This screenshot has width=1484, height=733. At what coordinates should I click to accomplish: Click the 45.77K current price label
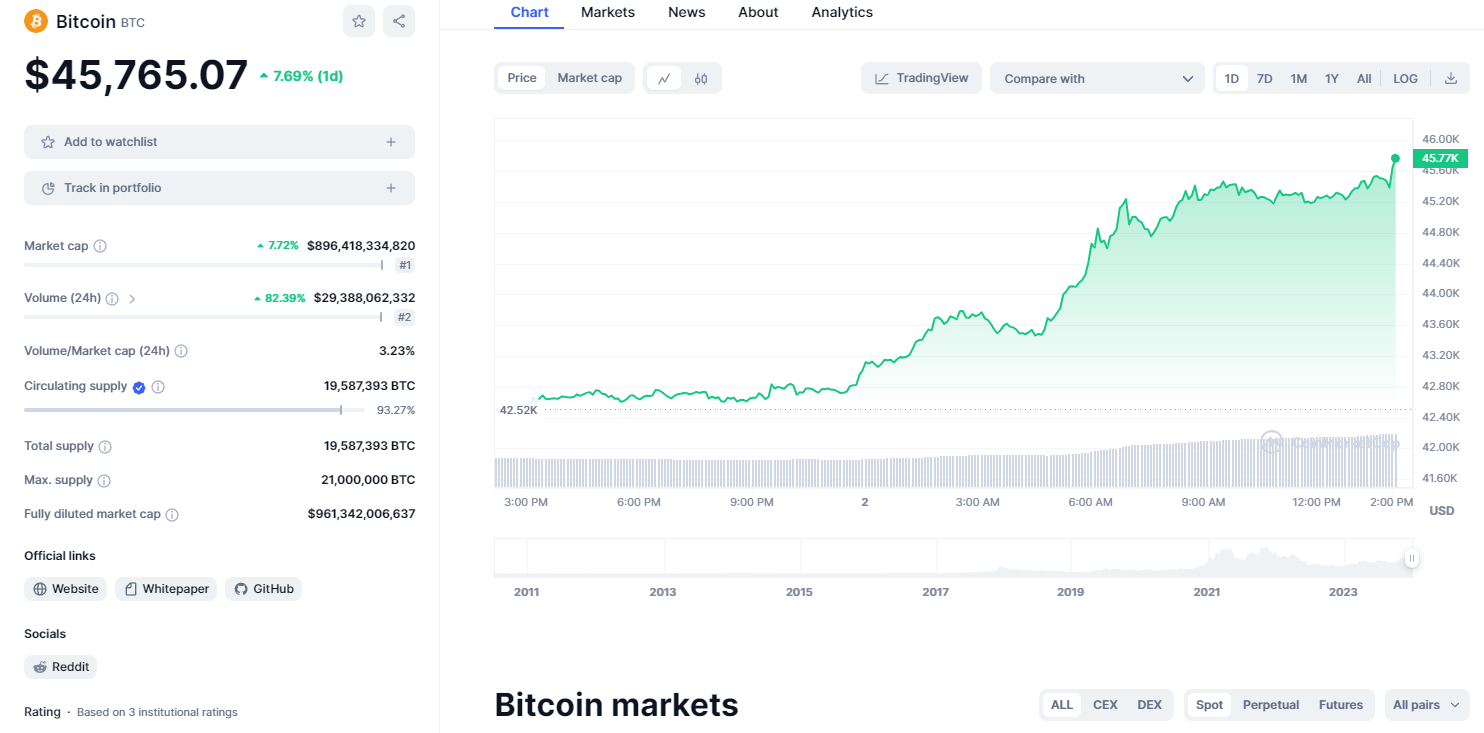point(1440,158)
